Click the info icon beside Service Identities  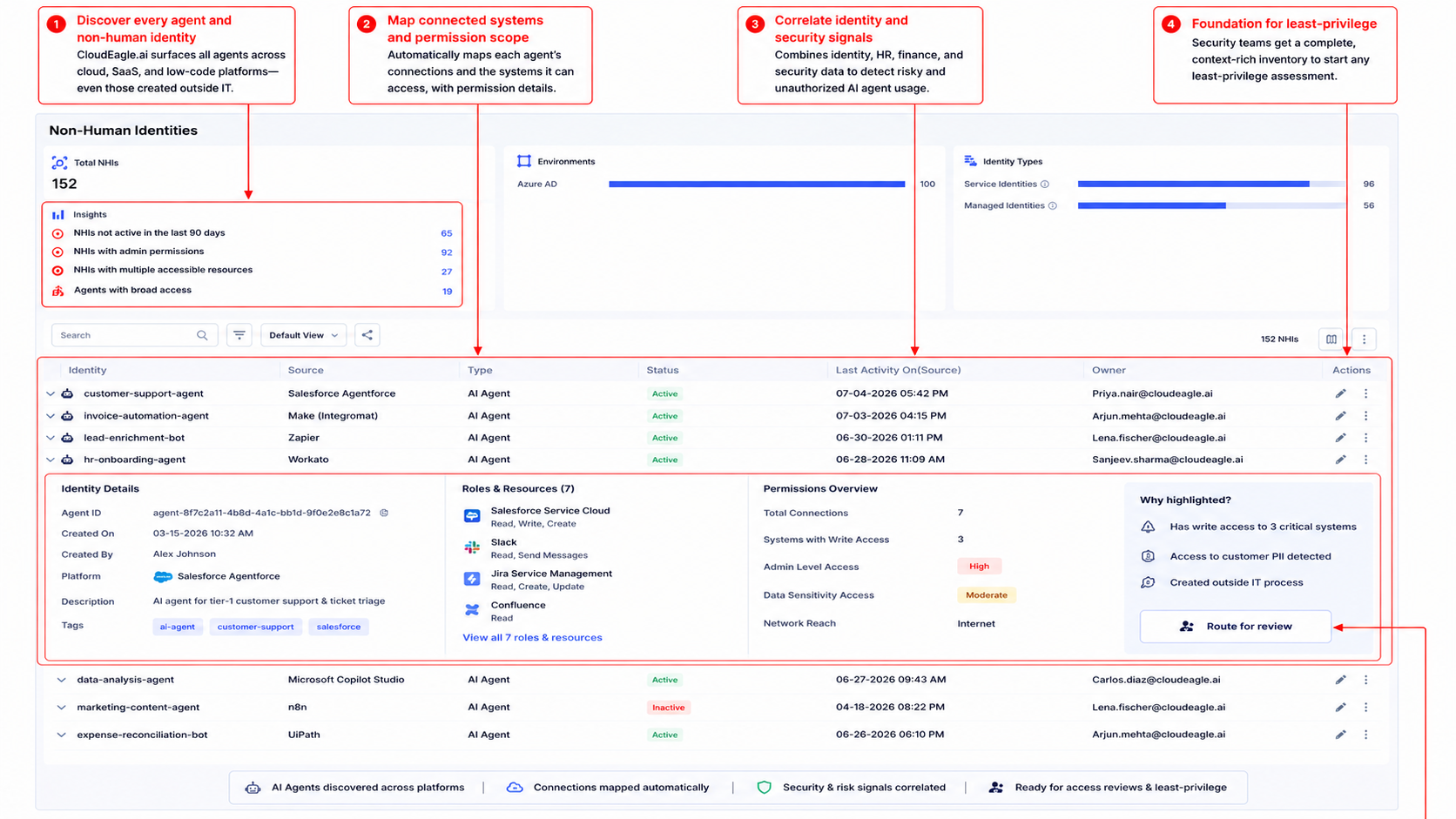coord(1045,185)
